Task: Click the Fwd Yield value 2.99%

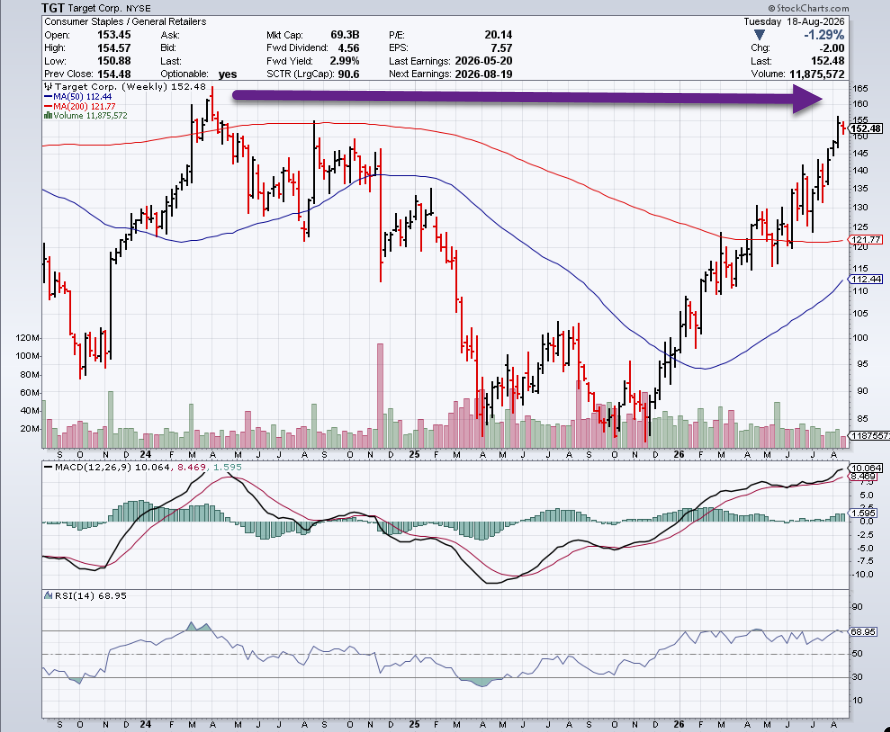Action: click(x=345, y=61)
